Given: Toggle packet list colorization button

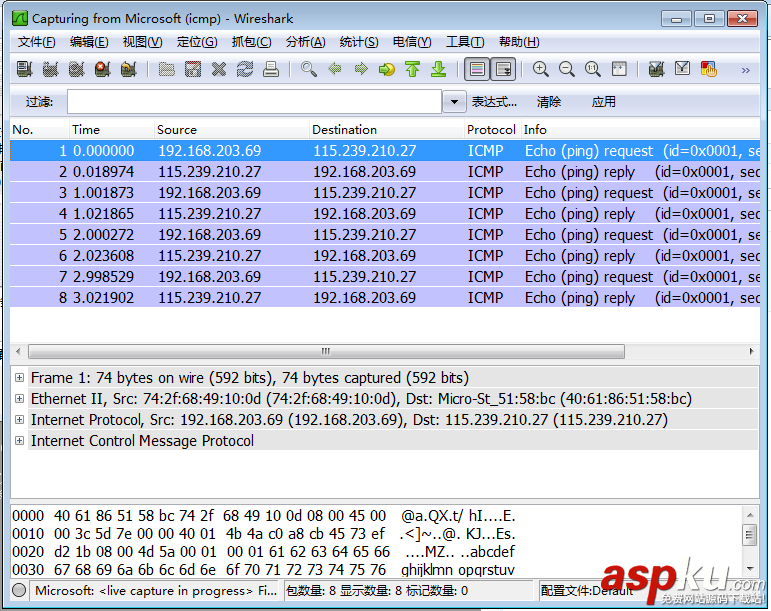Looking at the screenshot, I should pos(477,69).
